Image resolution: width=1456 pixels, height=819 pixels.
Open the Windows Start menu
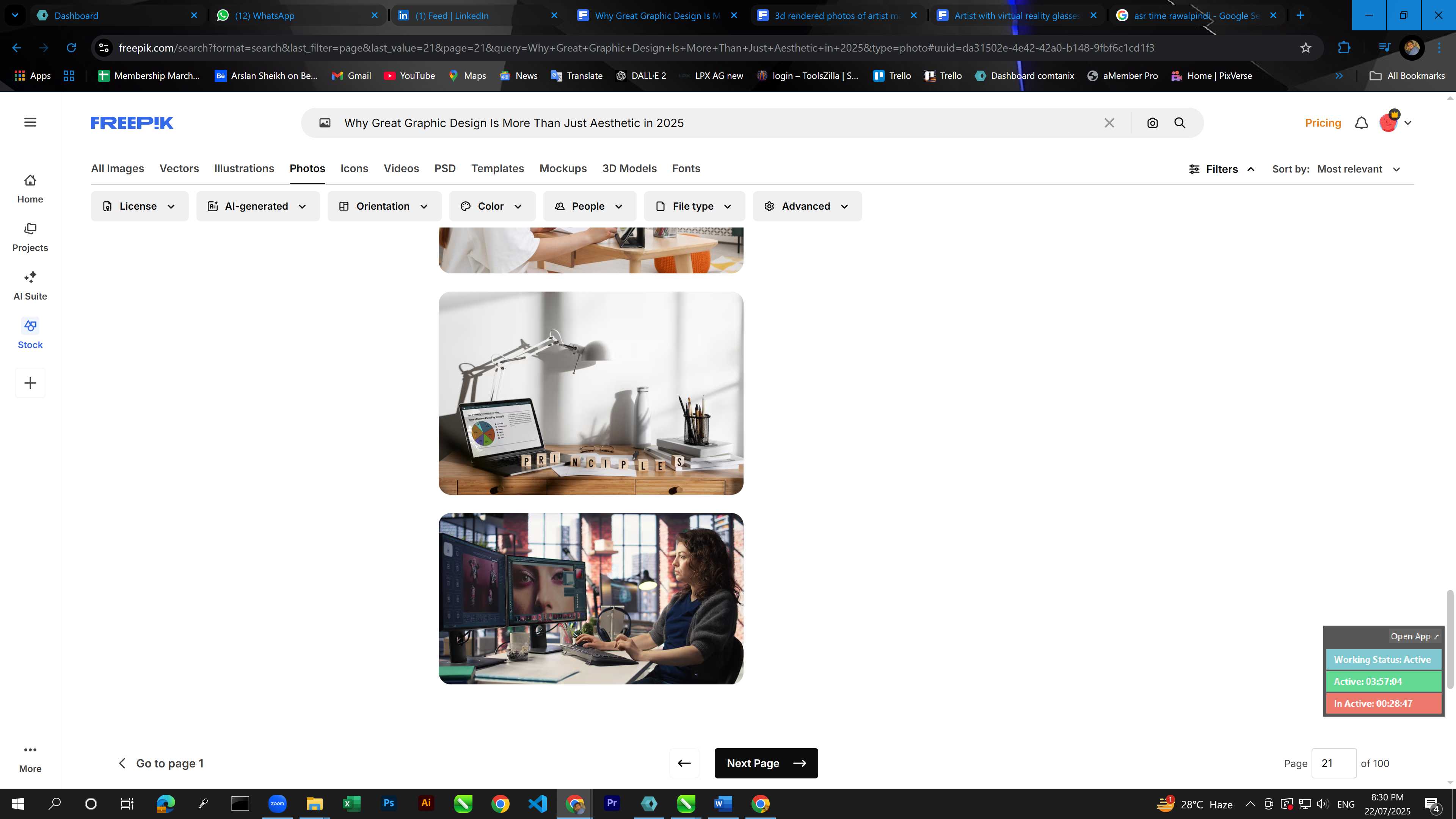coord(17,803)
